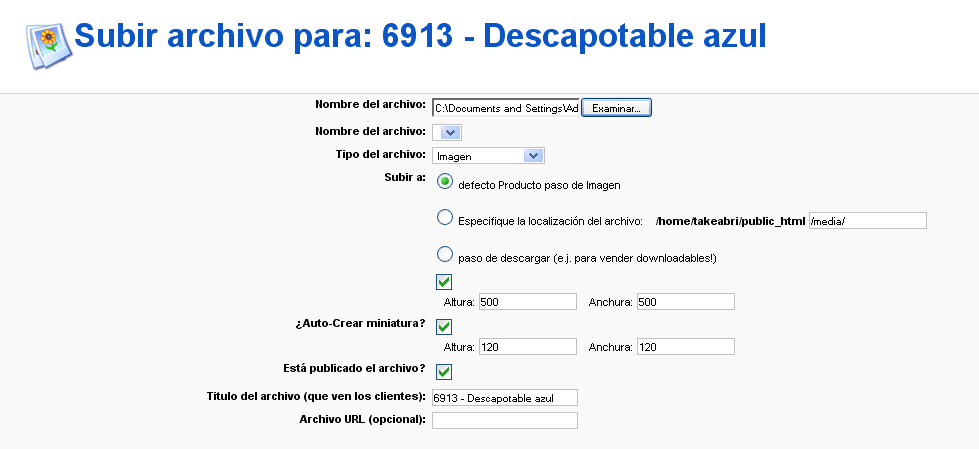Select the paso de descargar radio button
Screen dimensions: 979x449
pyautogui.click(x=445, y=254)
